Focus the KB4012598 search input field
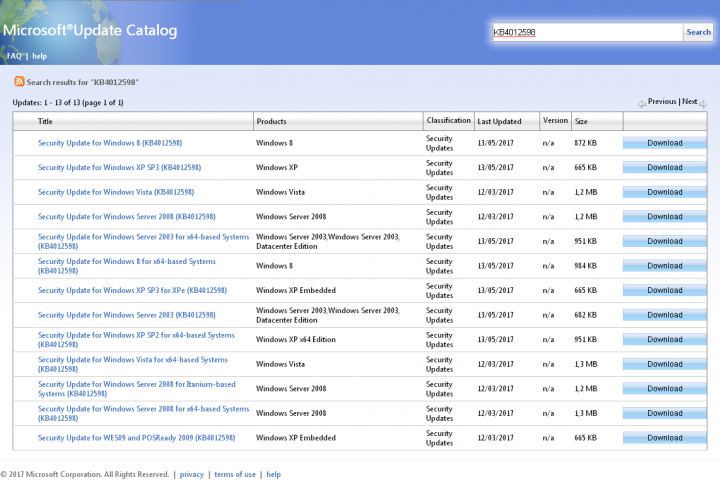 587,32
